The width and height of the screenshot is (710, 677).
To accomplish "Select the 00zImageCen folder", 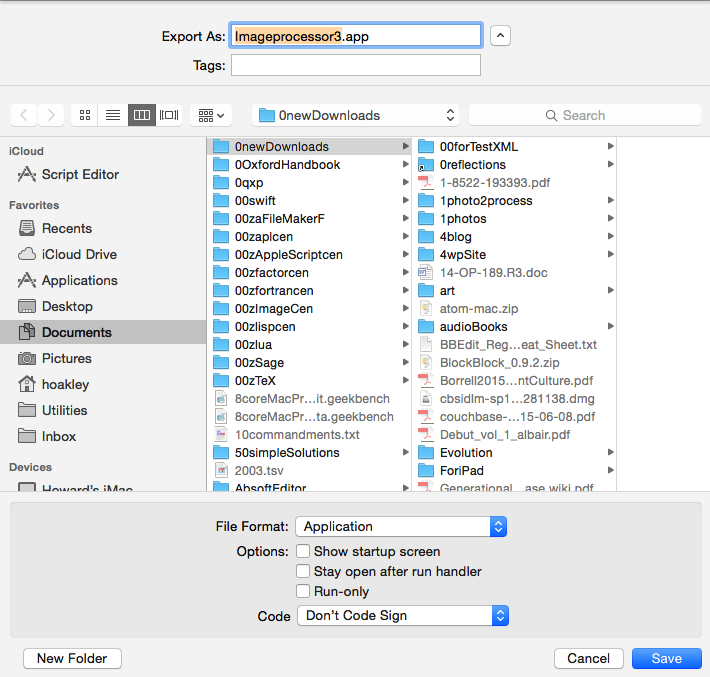I will click(x=273, y=309).
